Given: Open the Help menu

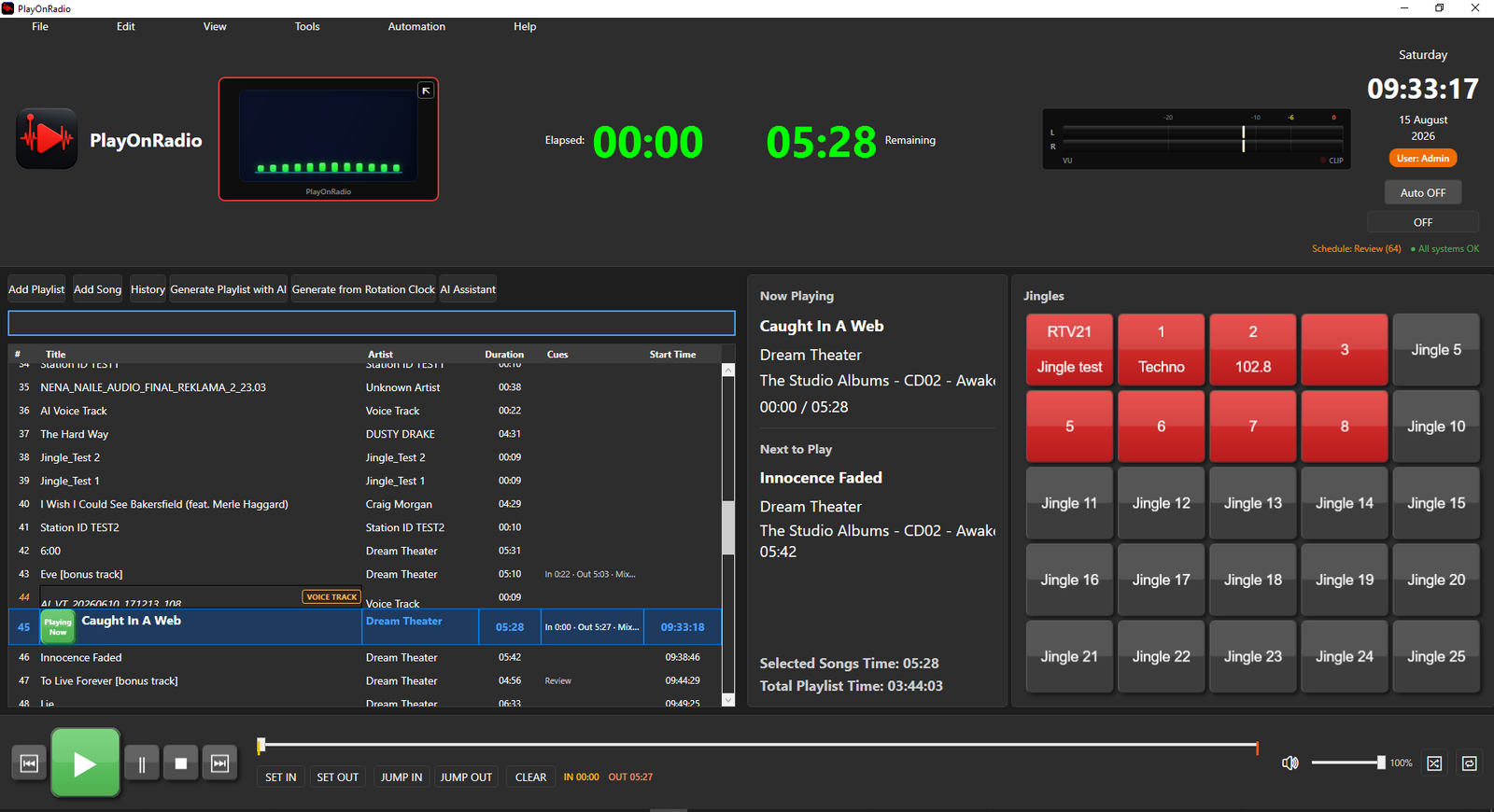Looking at the screenshot, I should point(525,26).
